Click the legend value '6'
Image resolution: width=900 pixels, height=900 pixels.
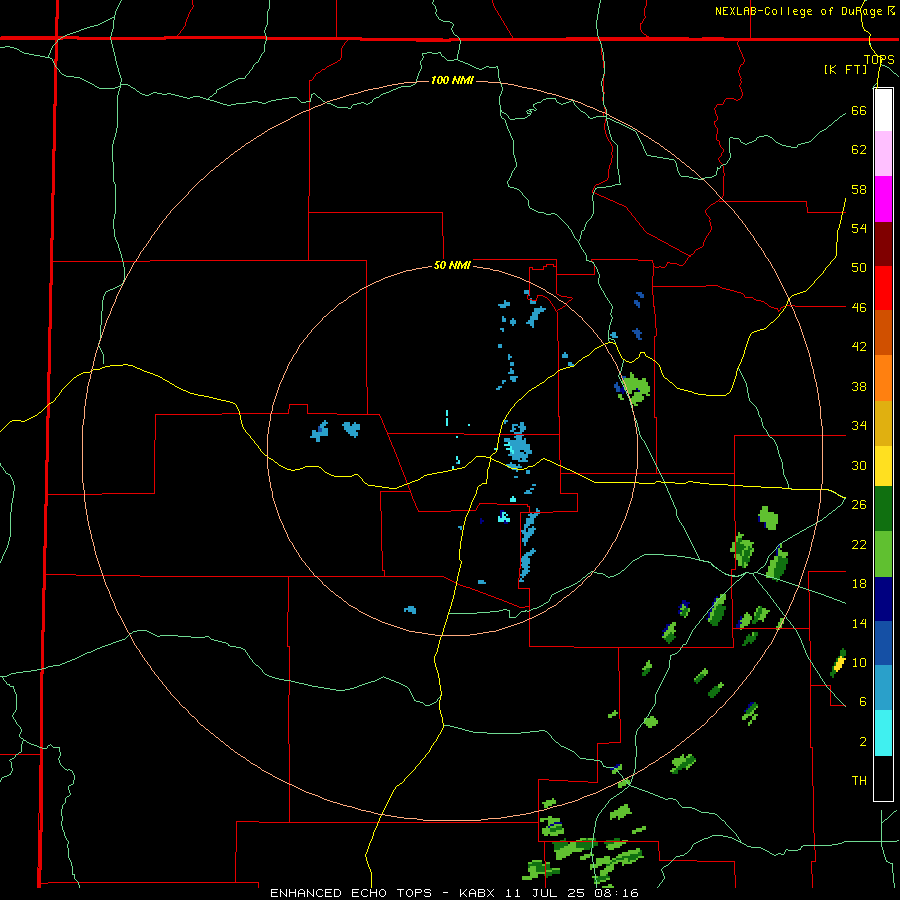click(x=863, y=702)
